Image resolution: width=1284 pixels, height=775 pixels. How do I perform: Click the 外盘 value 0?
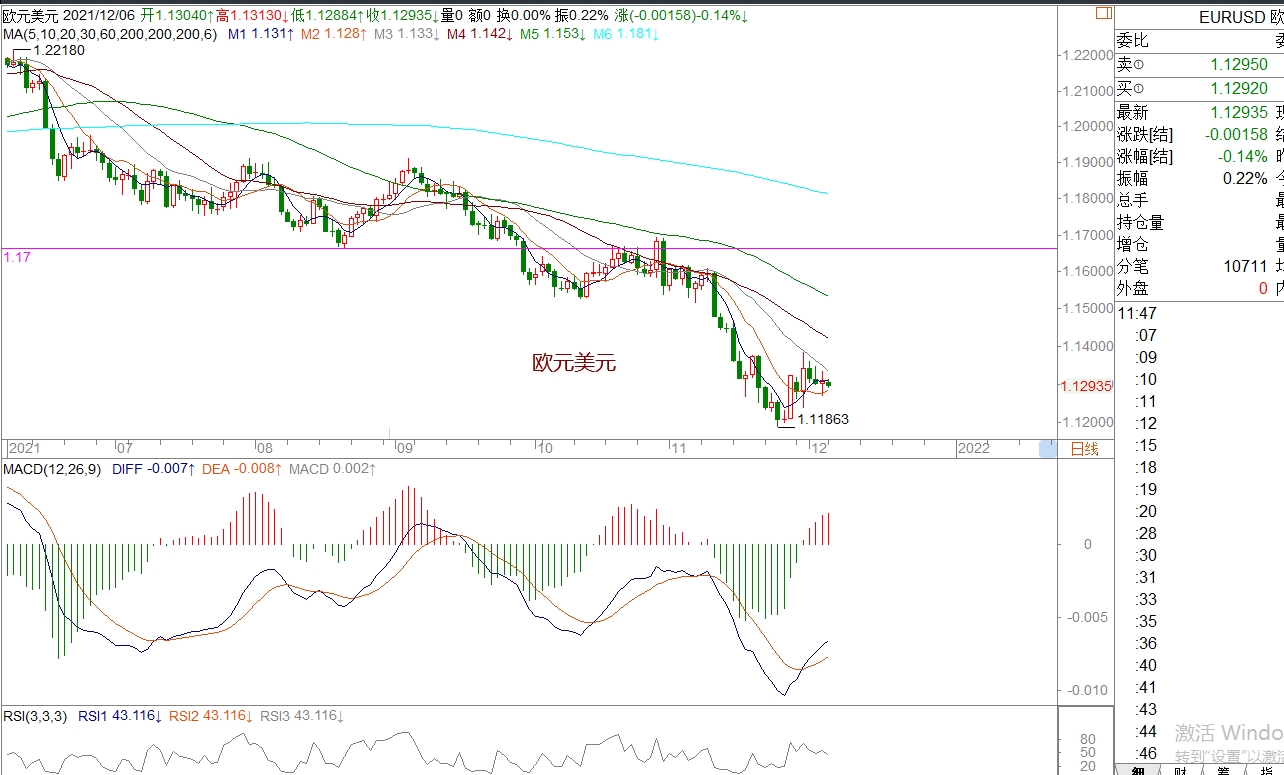[x=1264, y=288]
